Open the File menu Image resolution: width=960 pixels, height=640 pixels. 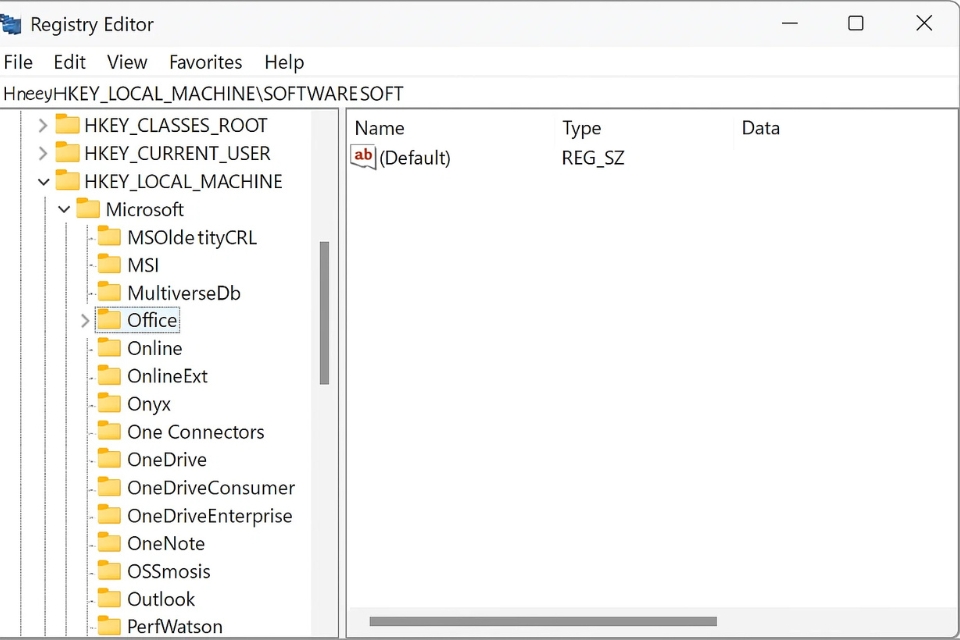(x=18, y=62)
